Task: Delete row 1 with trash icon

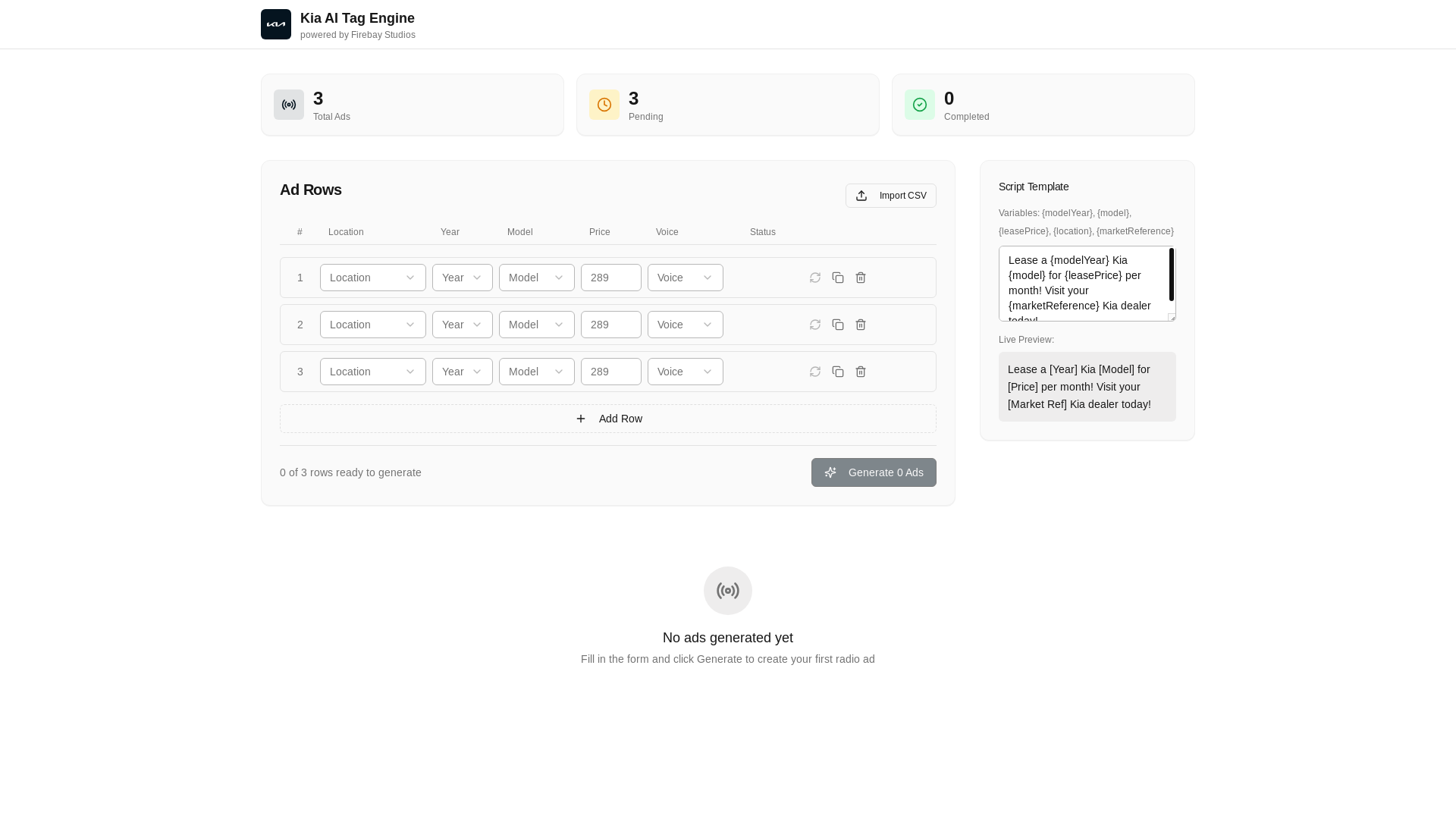Action: pyautogui.click(x=861, y=278)
